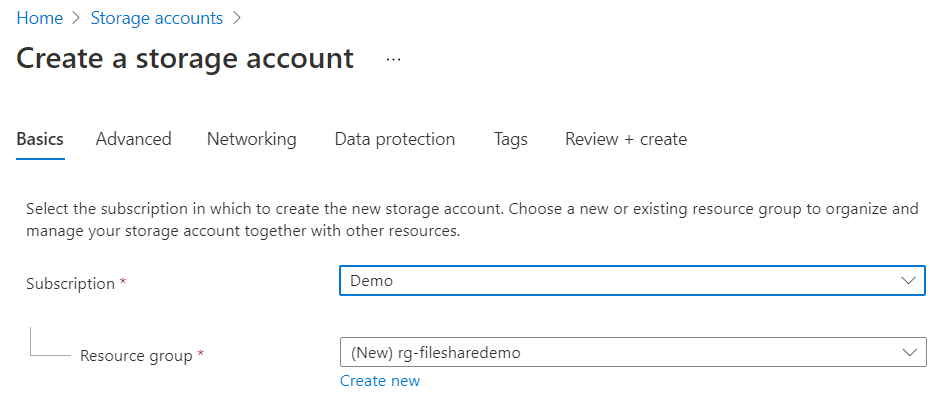Open the Resource group field showing rg-filesharedemo
938x402 pixels.
tap(620, 352)
